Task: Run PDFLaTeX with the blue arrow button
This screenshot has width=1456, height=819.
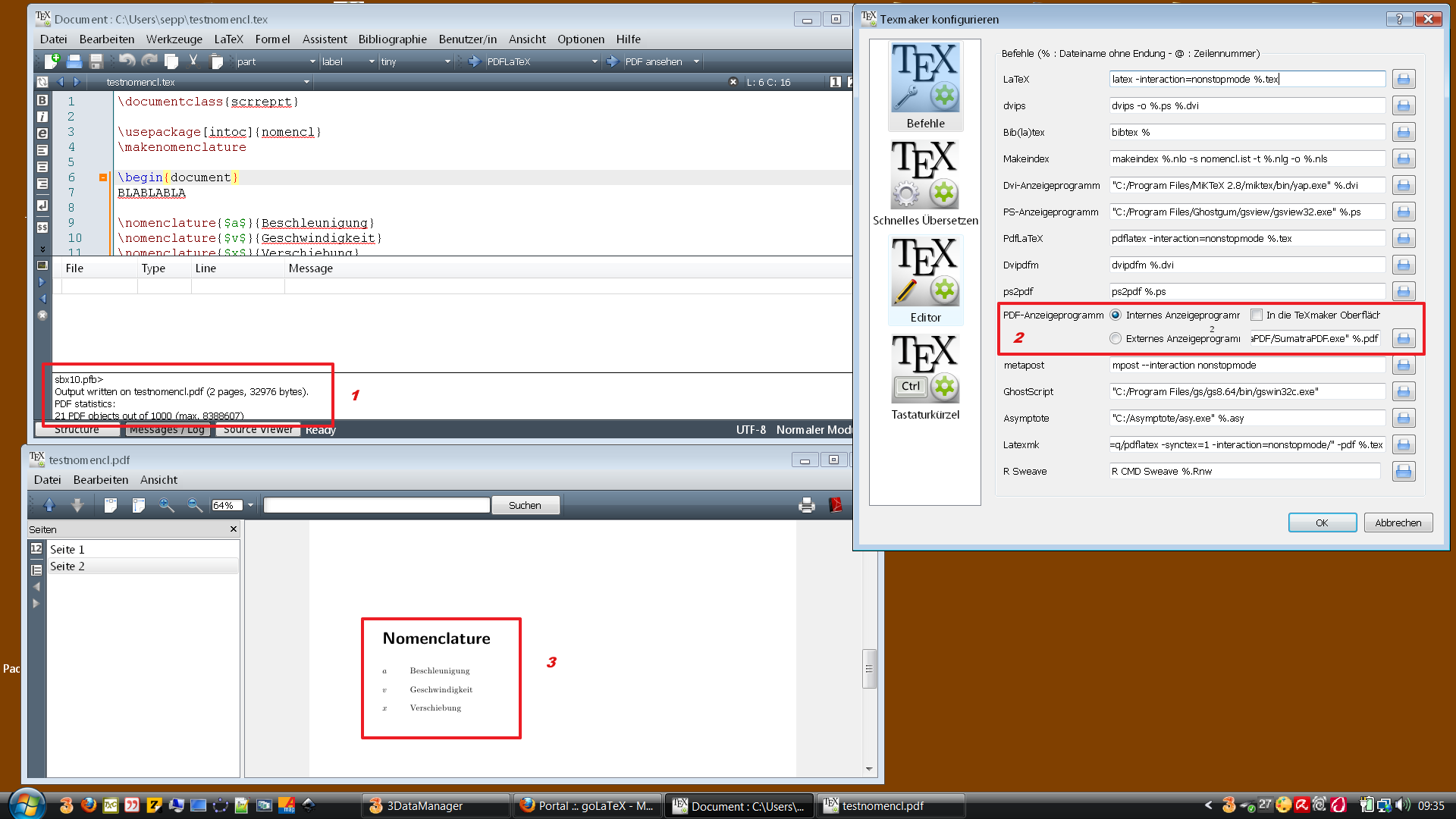Action: (474, 61)
